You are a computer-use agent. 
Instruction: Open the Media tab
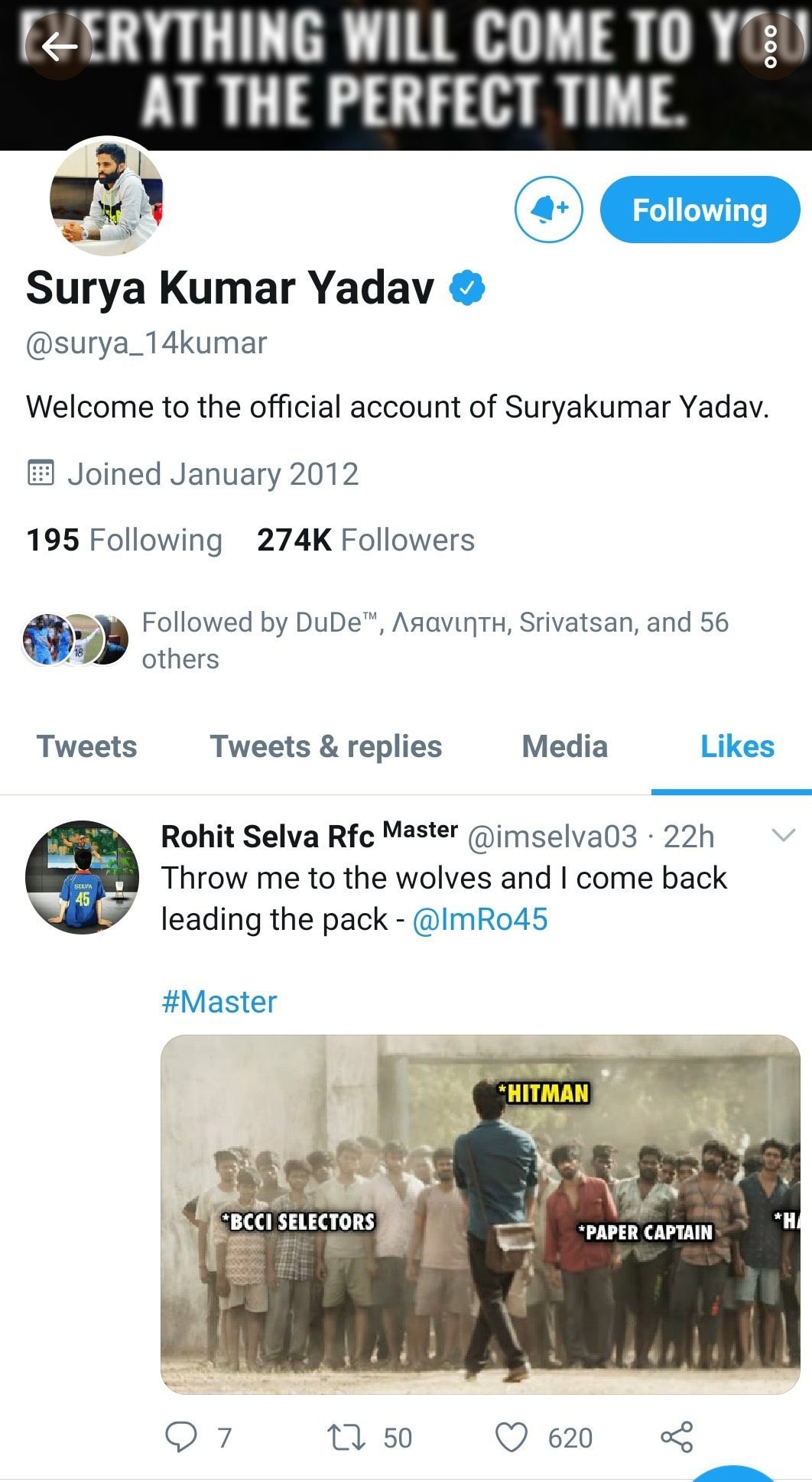564,746
